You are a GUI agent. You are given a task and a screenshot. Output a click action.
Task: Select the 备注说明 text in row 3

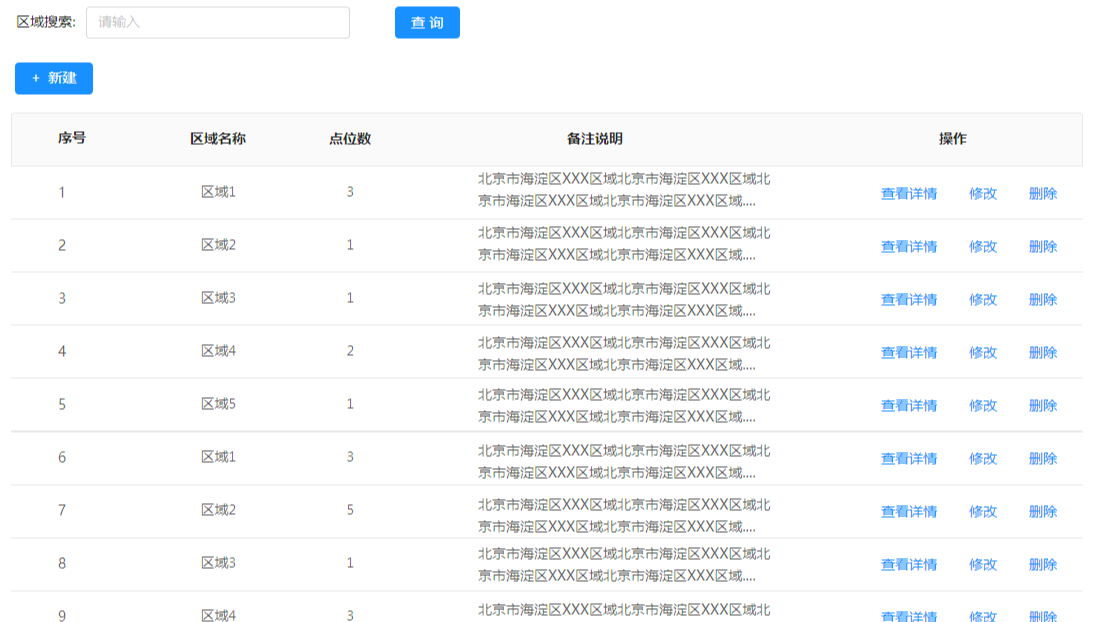click(x=623, y=299)
